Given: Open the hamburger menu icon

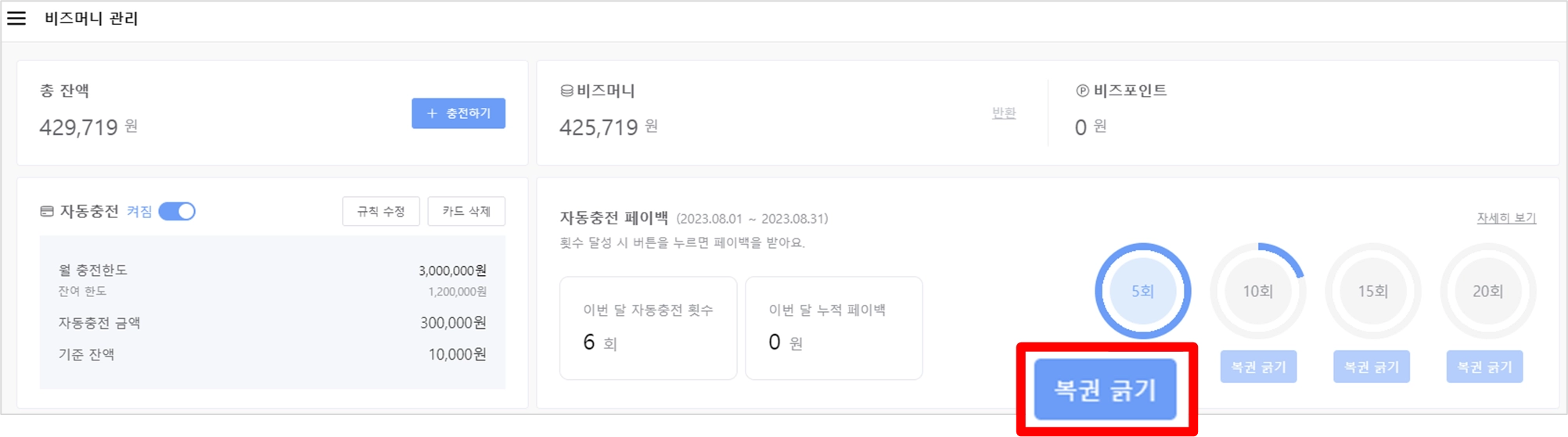Looking at the screenshot, I should coord(16,18).
